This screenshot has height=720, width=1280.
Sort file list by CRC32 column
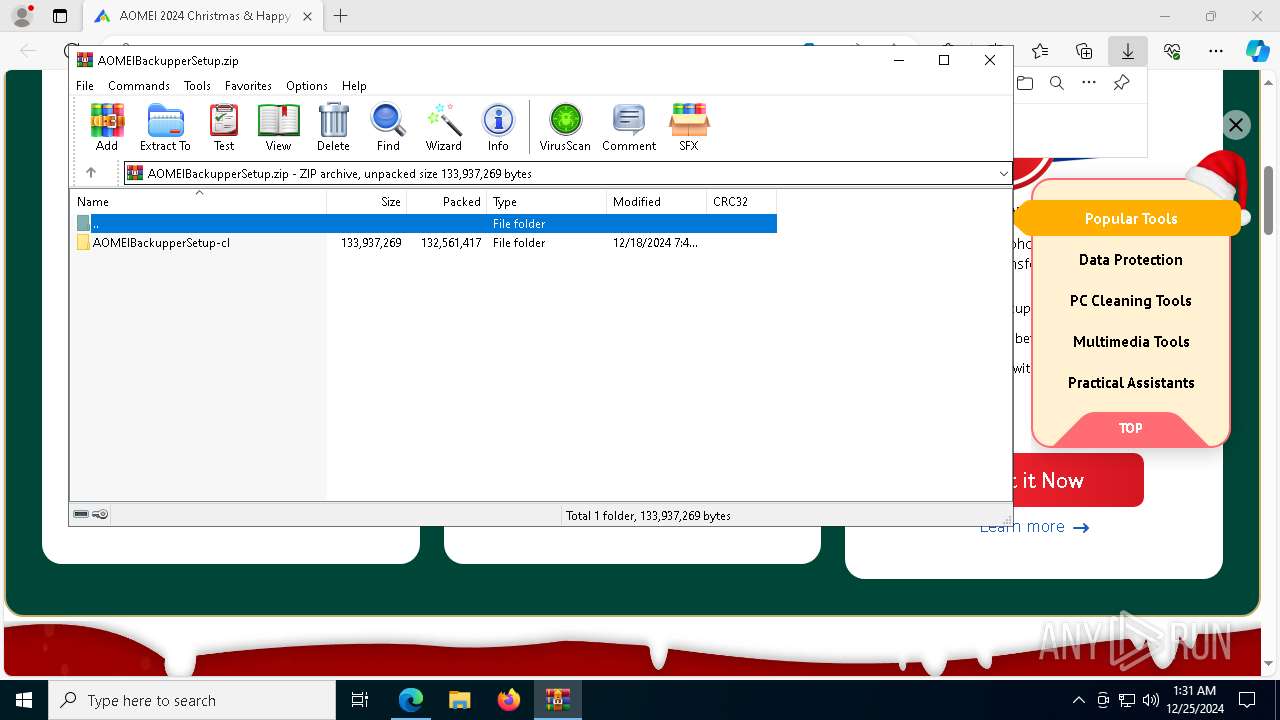[741, 201]
